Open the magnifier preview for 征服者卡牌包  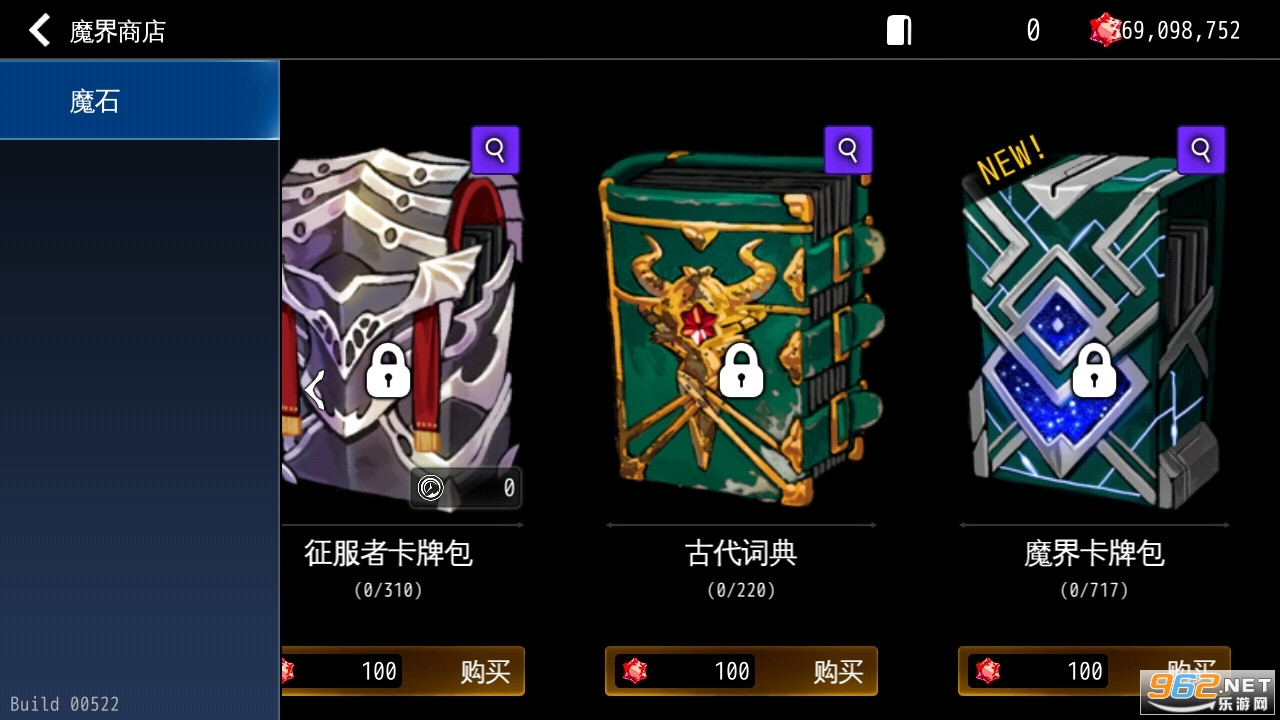[x=495, y=150]
